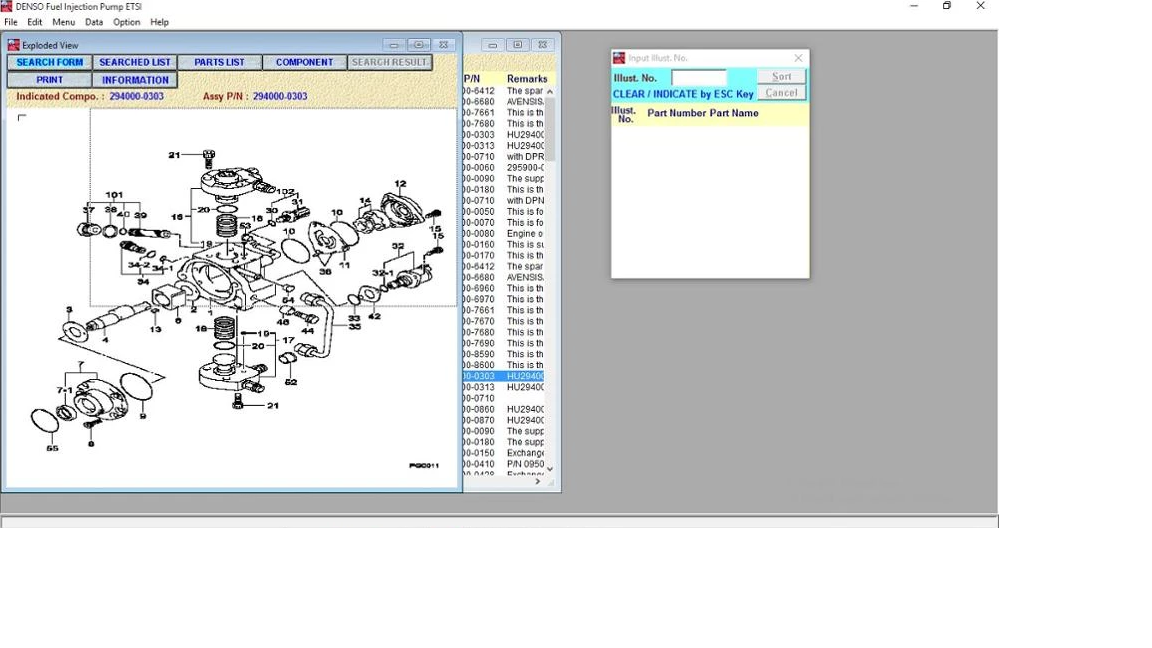Screen dimensions: 1152x648
Task: Click the DENSO app icon in the title bar
Action: tap(7, 6)
